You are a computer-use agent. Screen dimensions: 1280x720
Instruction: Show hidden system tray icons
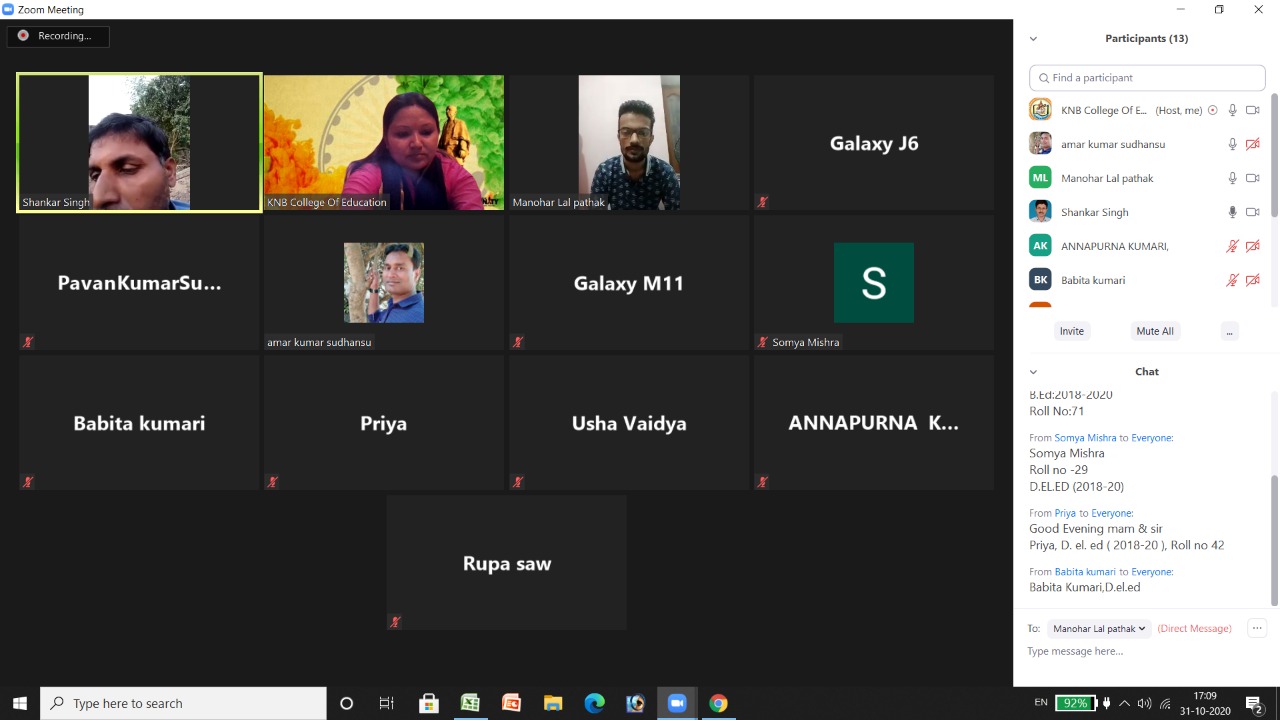(x=1124, y=704)
